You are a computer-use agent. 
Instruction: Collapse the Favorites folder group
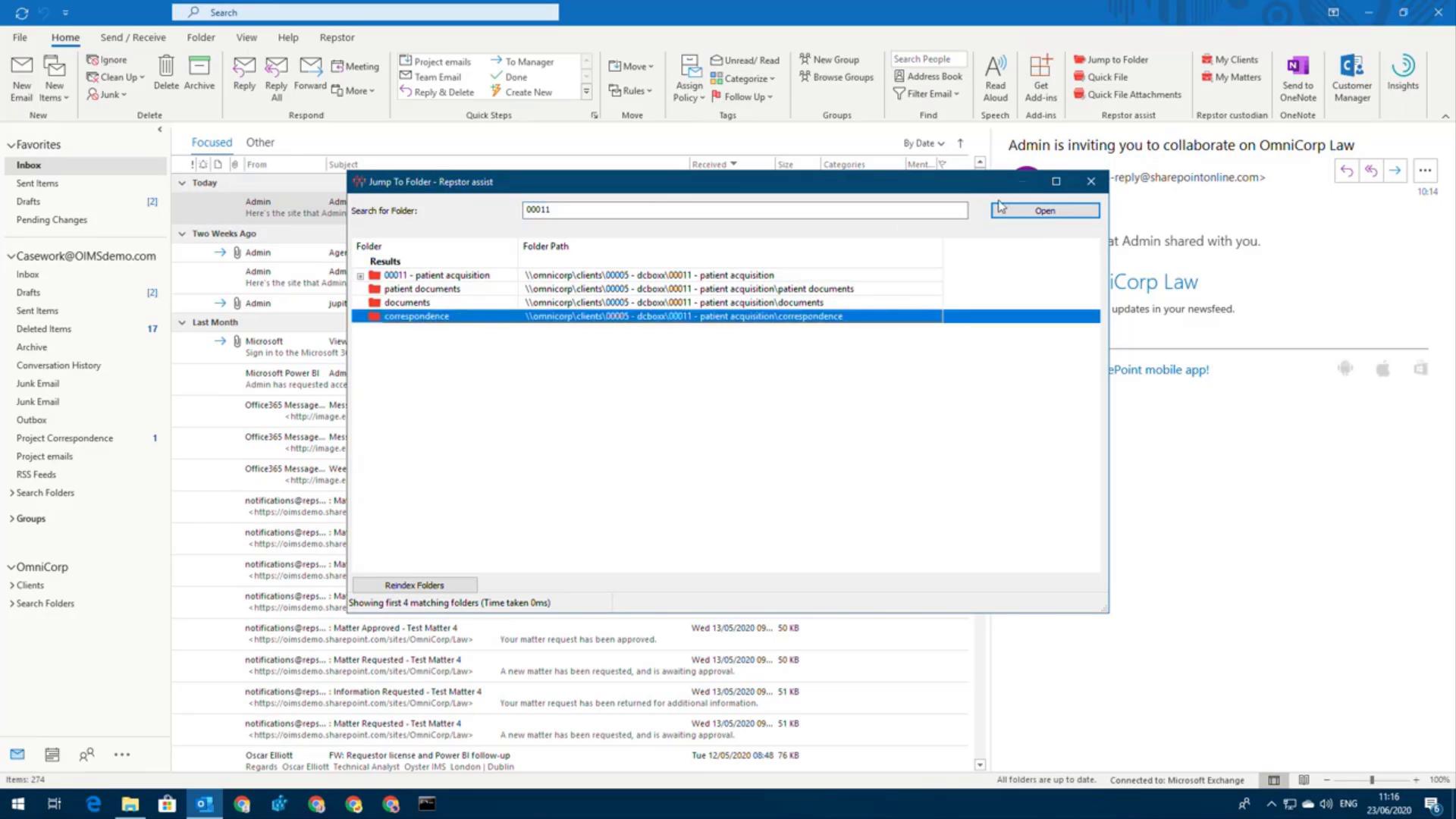point(11,145)
